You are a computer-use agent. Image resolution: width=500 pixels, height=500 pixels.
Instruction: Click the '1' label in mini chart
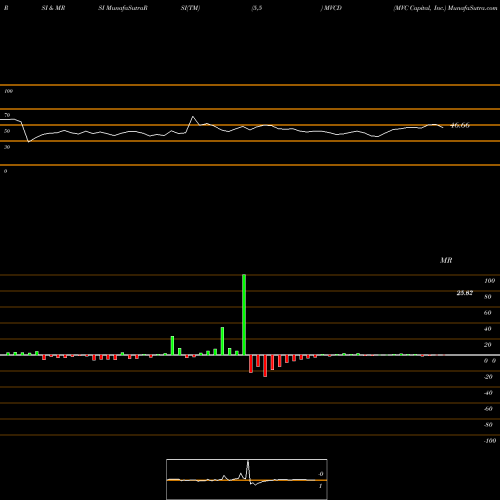(320, 486)
